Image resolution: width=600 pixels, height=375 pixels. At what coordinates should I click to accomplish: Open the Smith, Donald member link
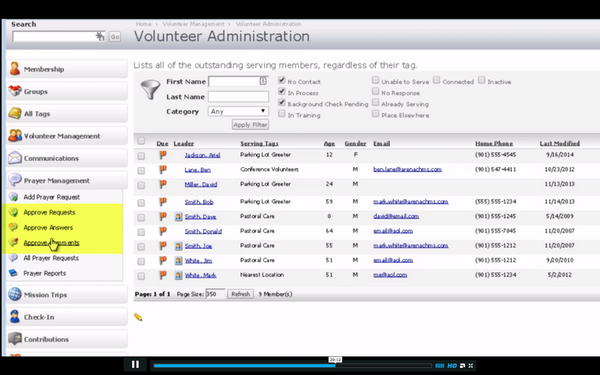point(203,232)
